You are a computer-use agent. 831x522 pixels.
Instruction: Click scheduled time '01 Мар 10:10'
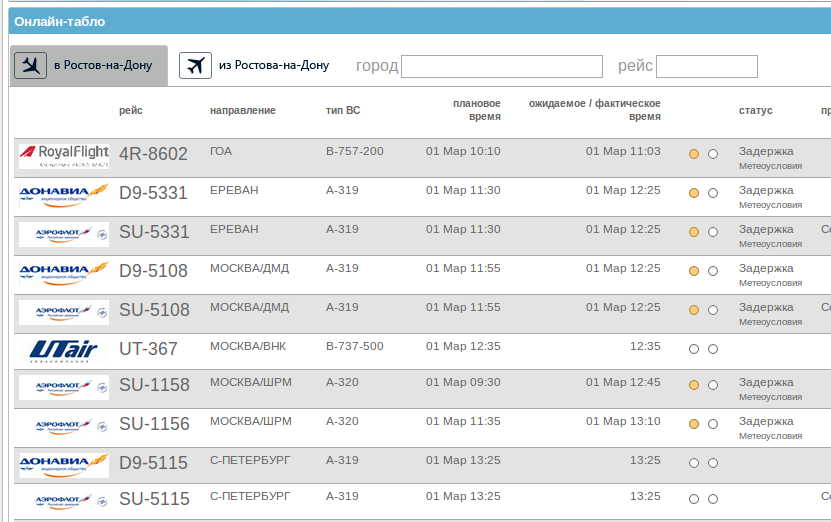coord(463,151)
